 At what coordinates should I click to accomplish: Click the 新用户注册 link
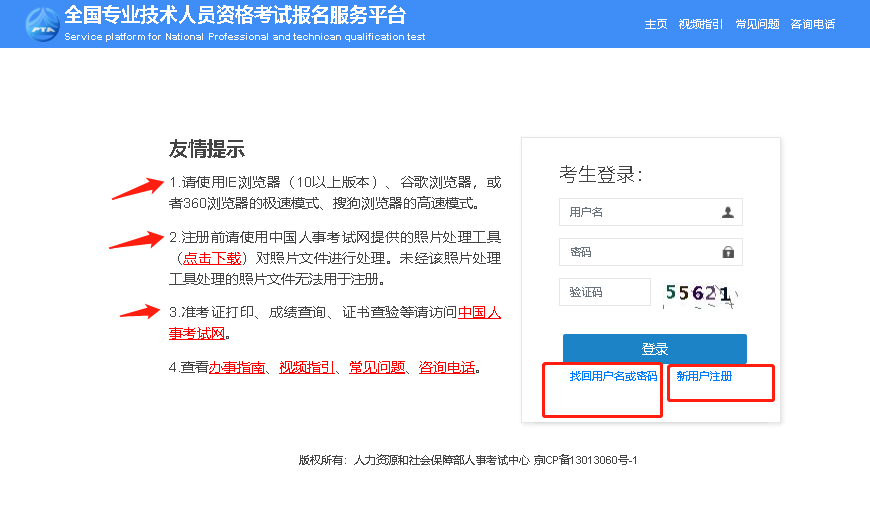(704, 377)
